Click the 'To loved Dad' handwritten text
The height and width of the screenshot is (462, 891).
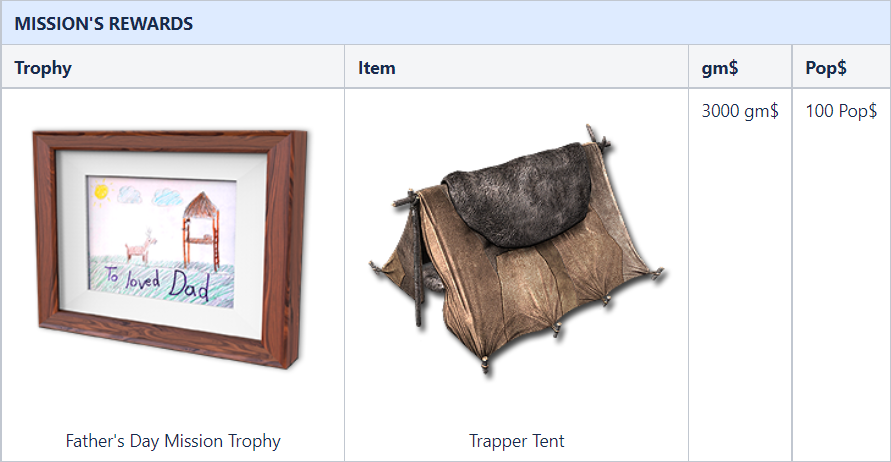pos(157,281)
